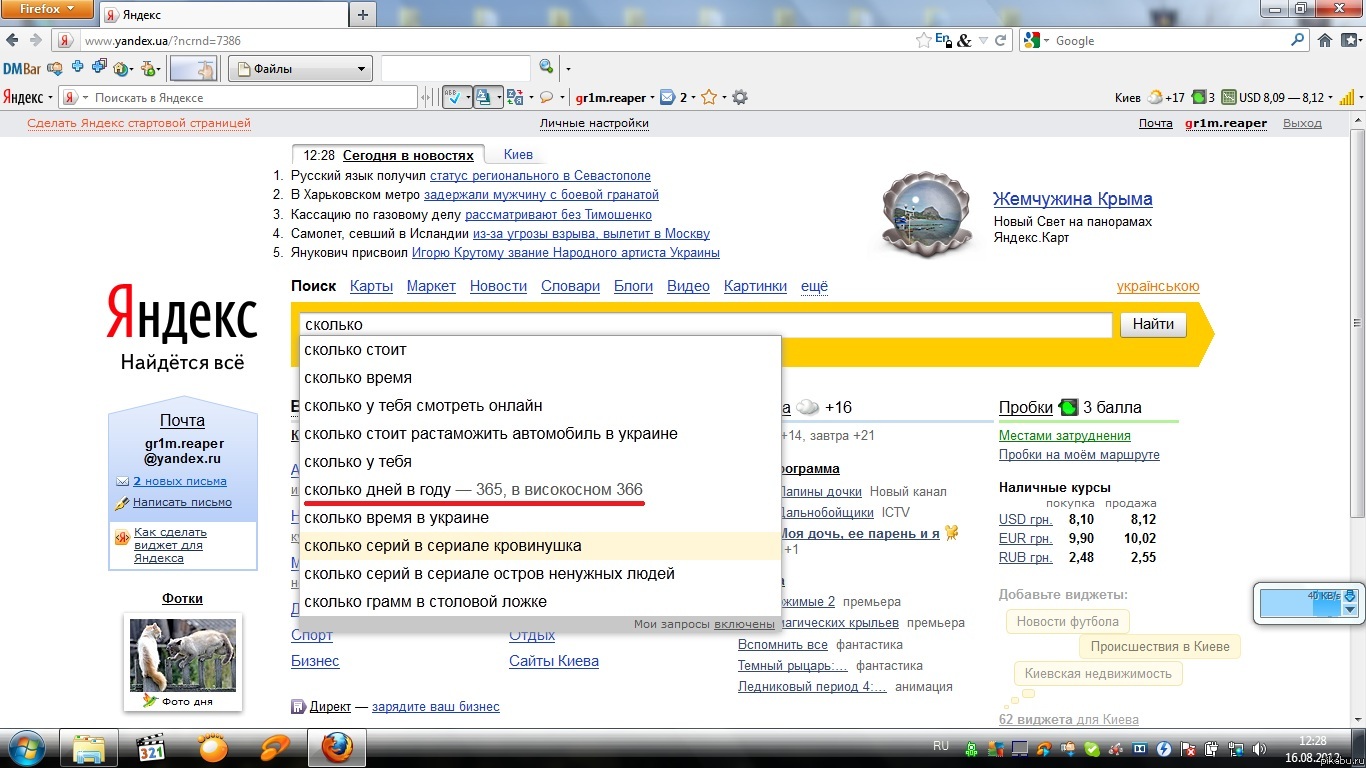Open the Фото дня cats thumbnail
Screen dimensions: 1366x768
[183, 655]
